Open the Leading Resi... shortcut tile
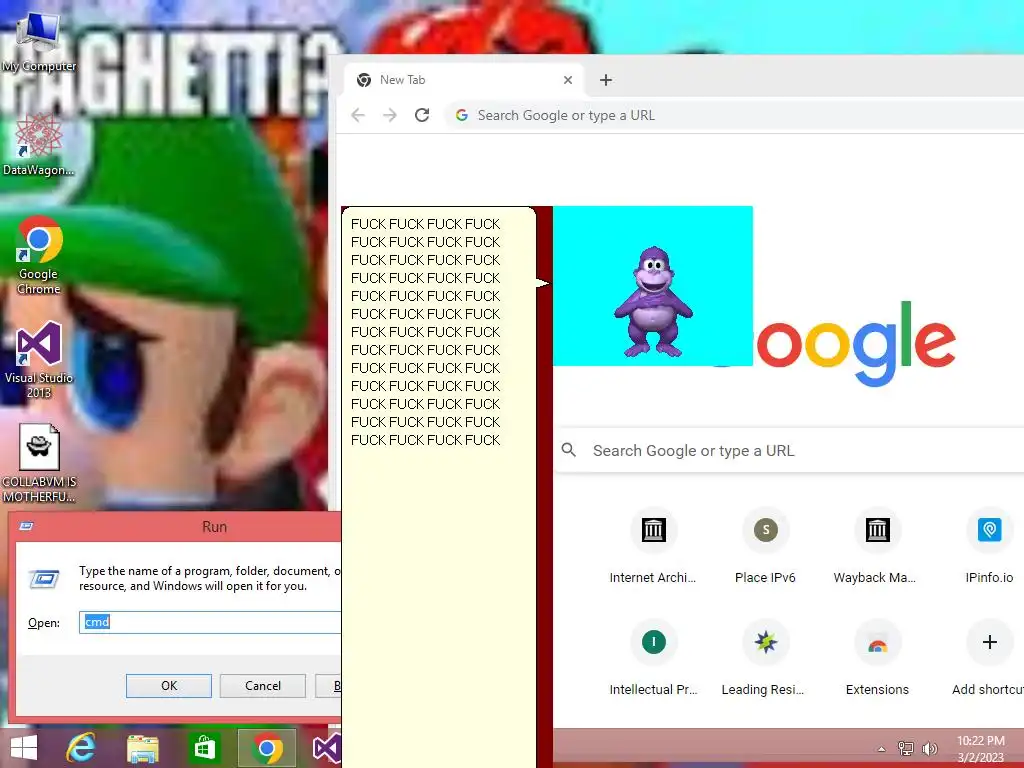 coord(765,658)
